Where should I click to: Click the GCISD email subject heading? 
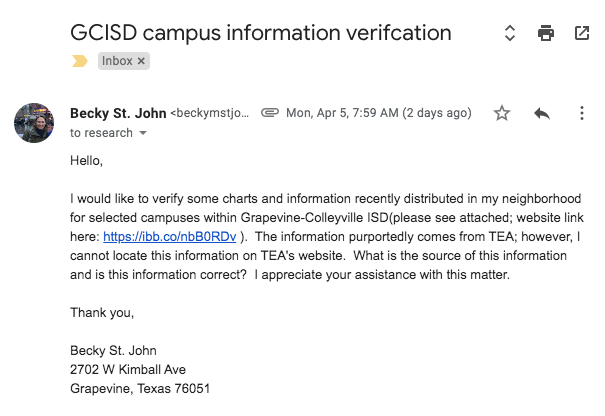coord(261,33)
